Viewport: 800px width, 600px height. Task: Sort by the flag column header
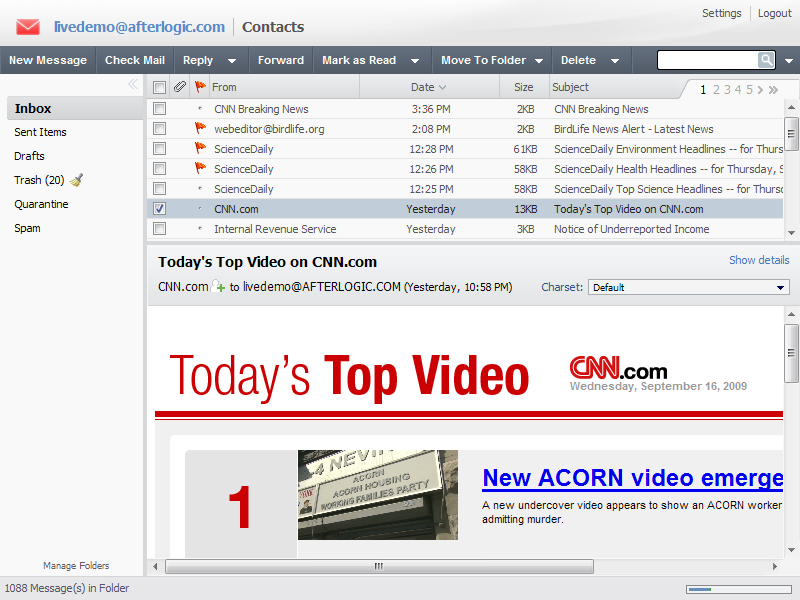click(x=200, y=87)
